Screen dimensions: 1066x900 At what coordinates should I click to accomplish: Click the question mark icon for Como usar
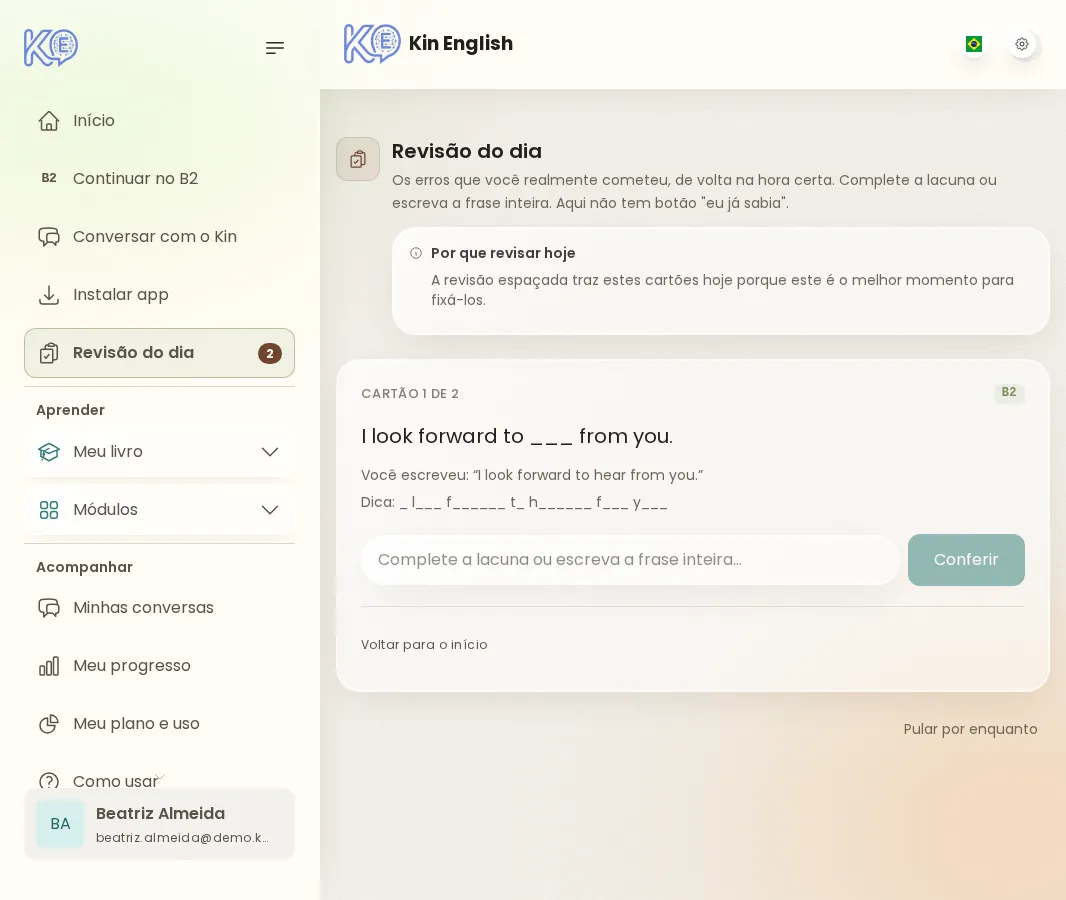(49, 781)
